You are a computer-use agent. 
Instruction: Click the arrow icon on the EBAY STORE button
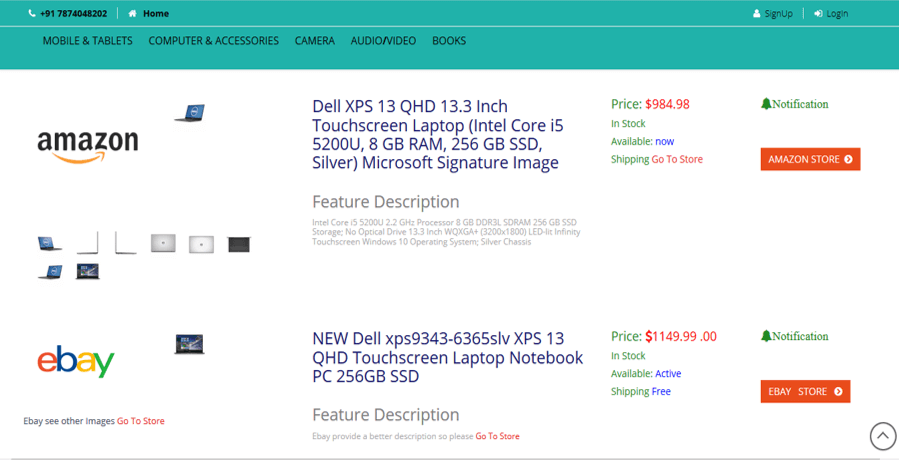838,392
